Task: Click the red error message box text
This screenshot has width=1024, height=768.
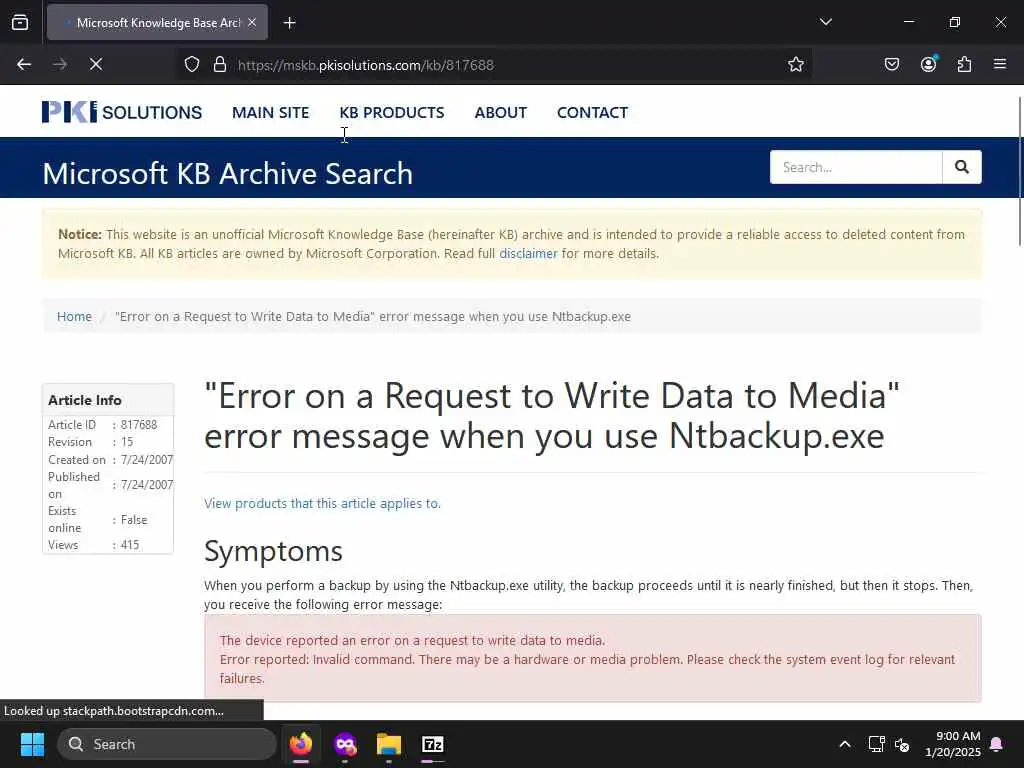Action: coord(588,660)
